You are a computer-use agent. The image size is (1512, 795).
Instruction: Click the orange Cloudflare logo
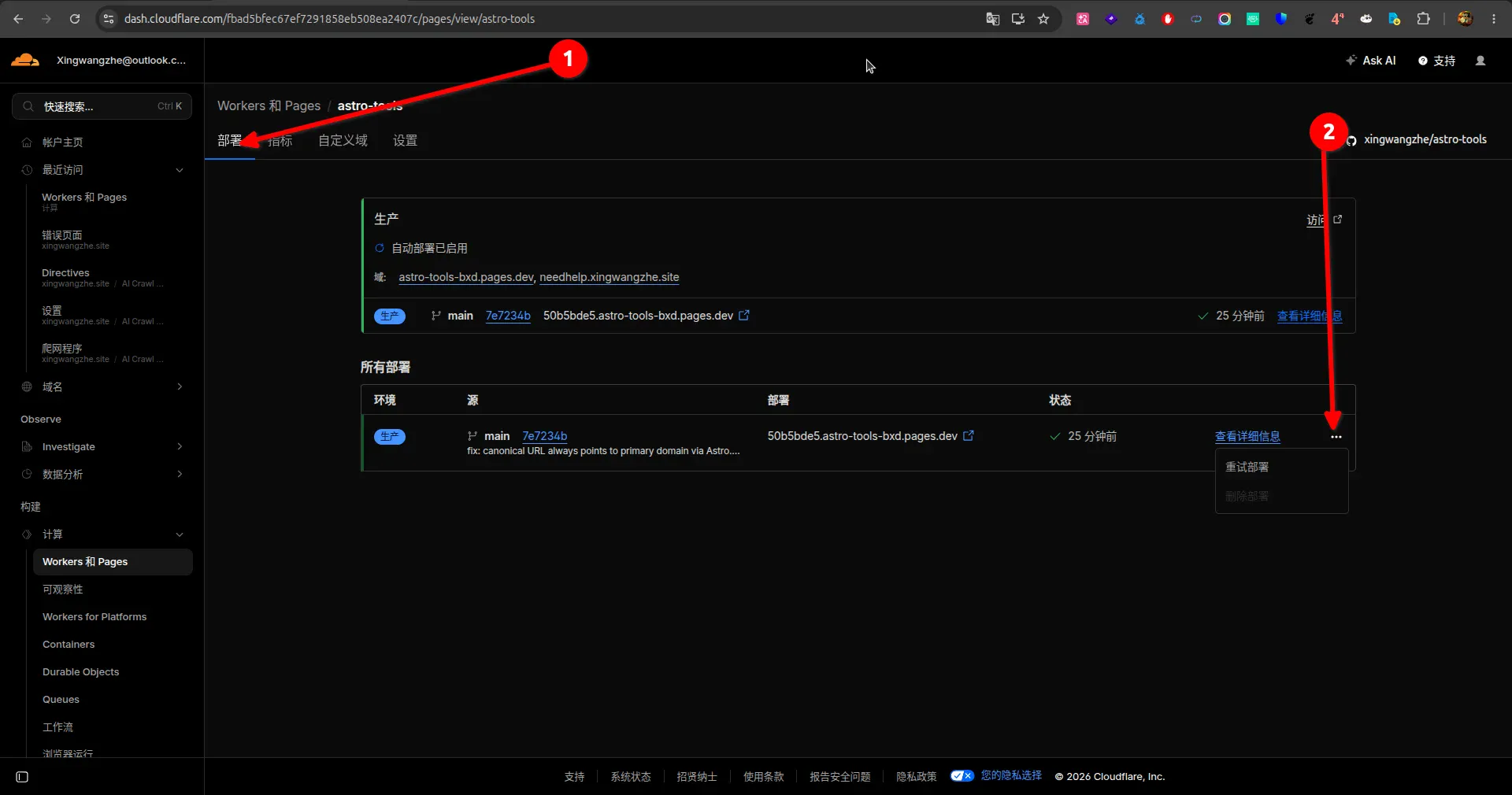(x=25, y=60)
